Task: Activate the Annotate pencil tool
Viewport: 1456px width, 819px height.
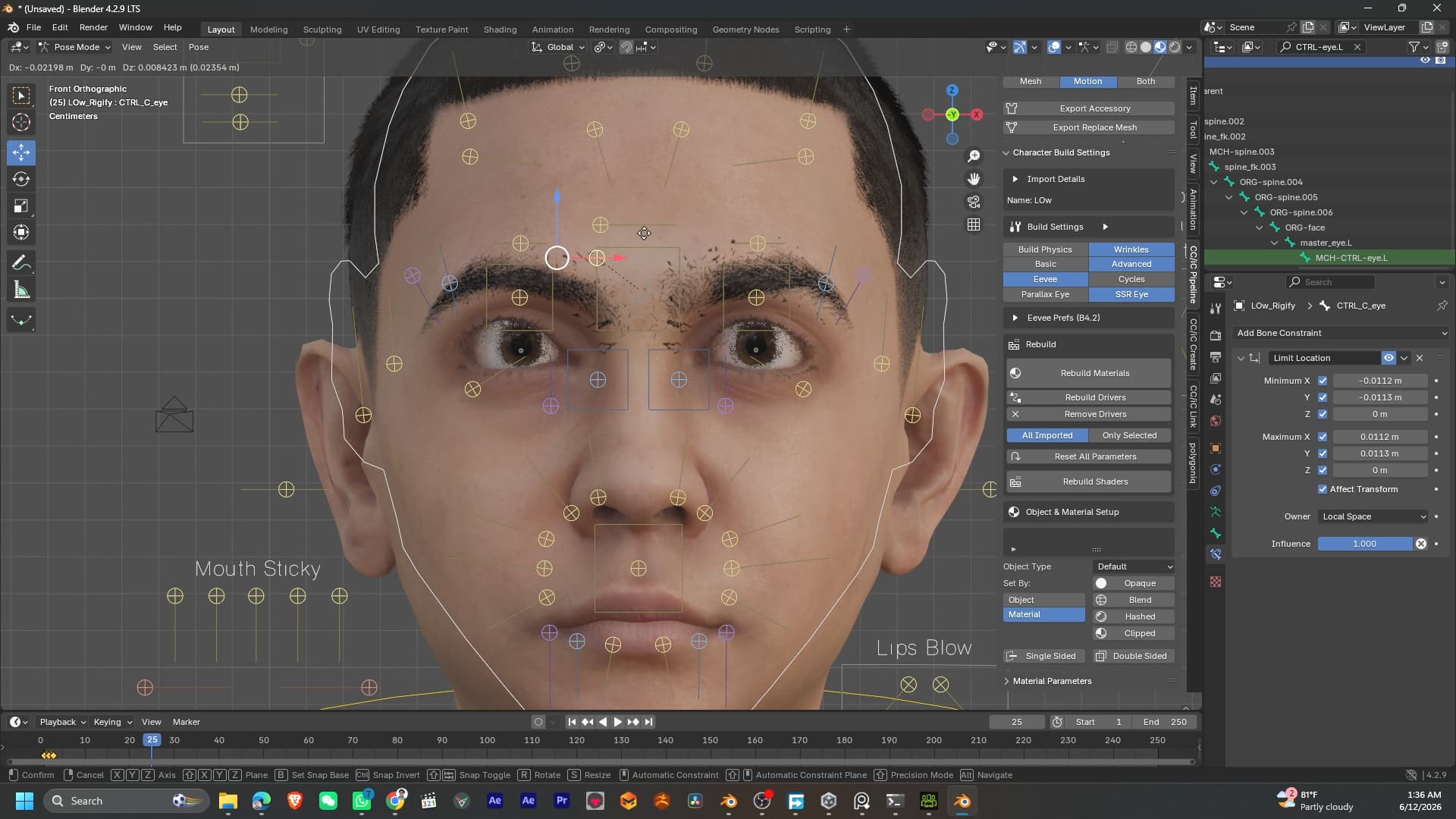Action: pos(21,263)
